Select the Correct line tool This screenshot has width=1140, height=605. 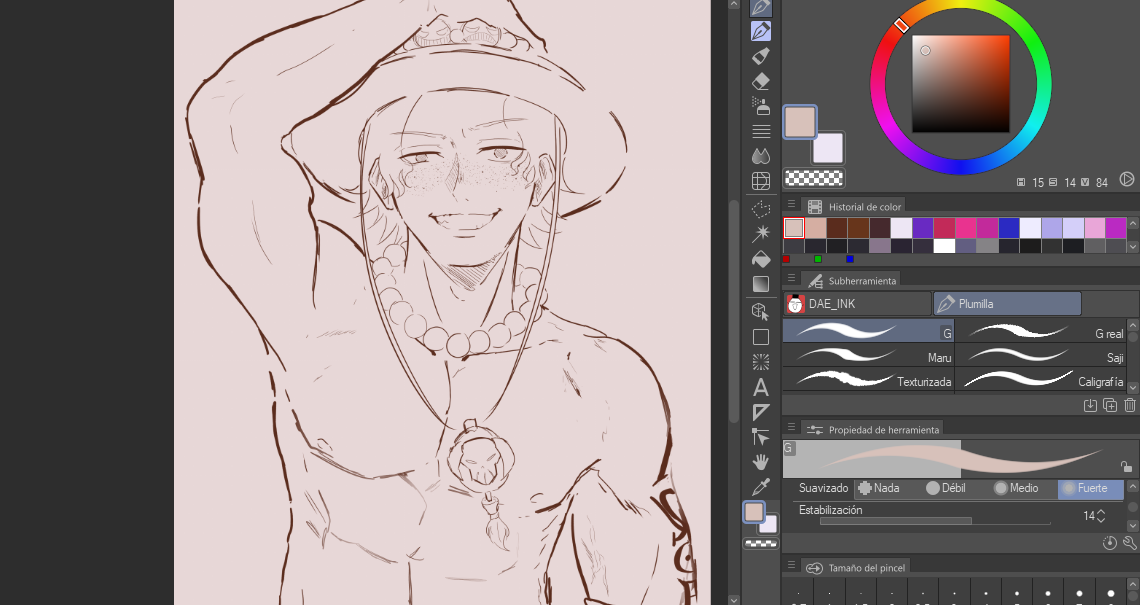[760, 437]
